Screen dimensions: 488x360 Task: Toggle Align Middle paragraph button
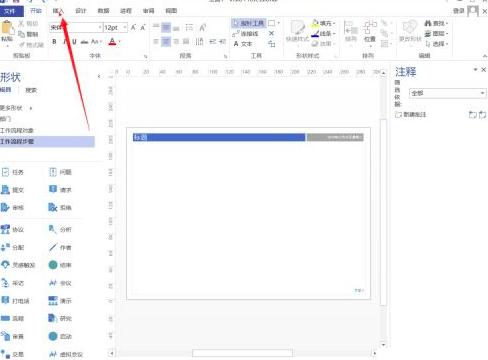coord(166,27)
